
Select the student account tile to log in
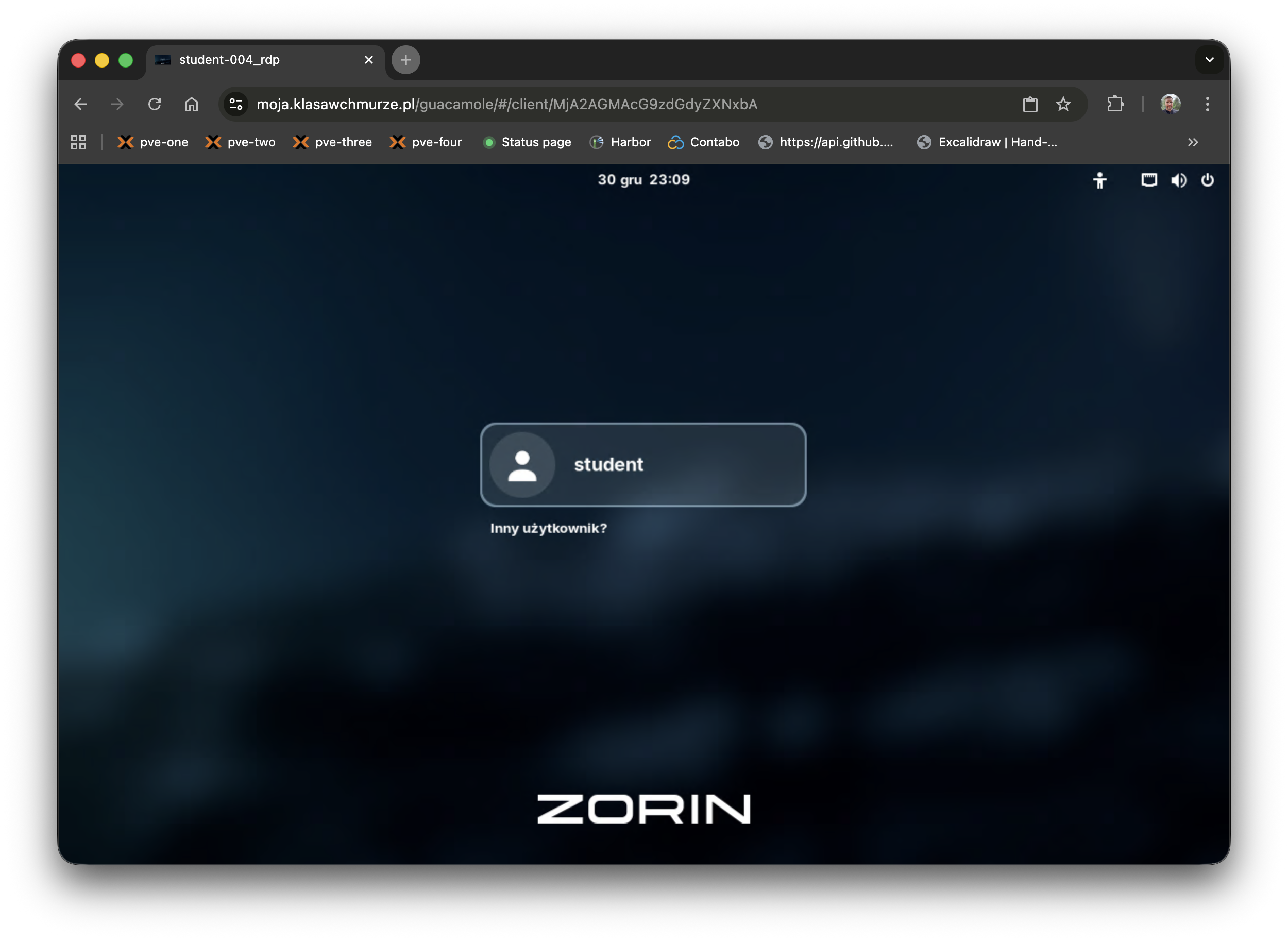(x=642, y=465)
